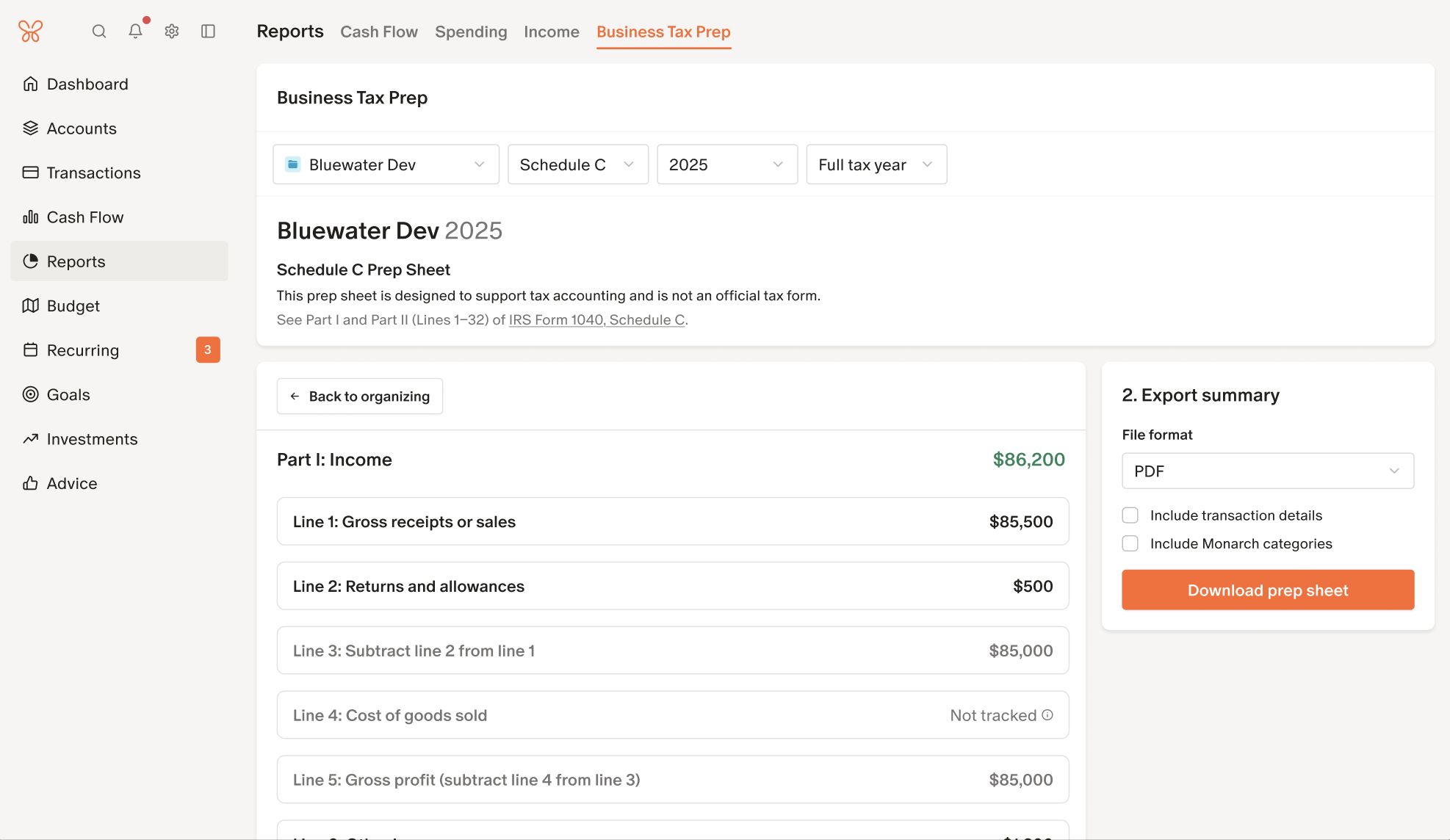Open the PDF file format dropdown

coord(1267,471)
